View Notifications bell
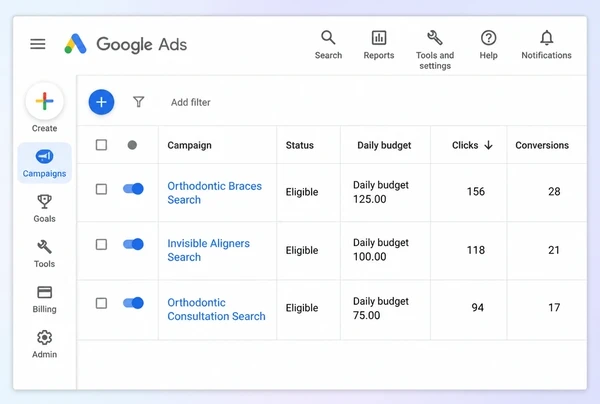Viewport: 600px width, 404px height. coord(546,45)
